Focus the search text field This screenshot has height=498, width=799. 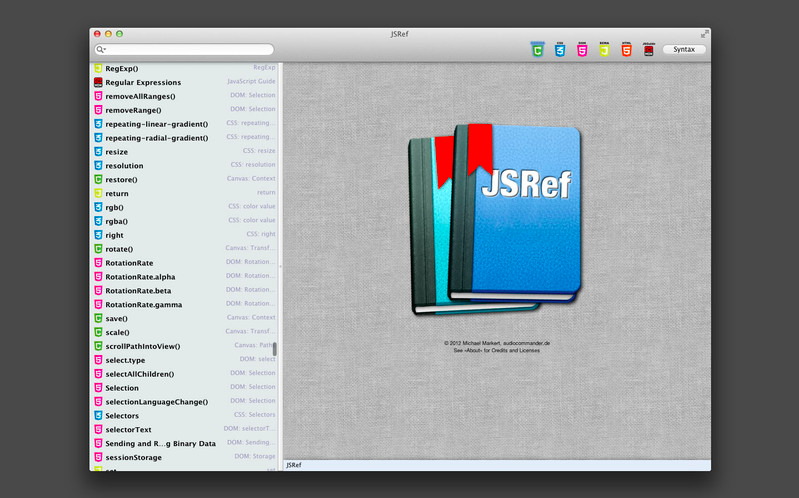click(190, 50)
